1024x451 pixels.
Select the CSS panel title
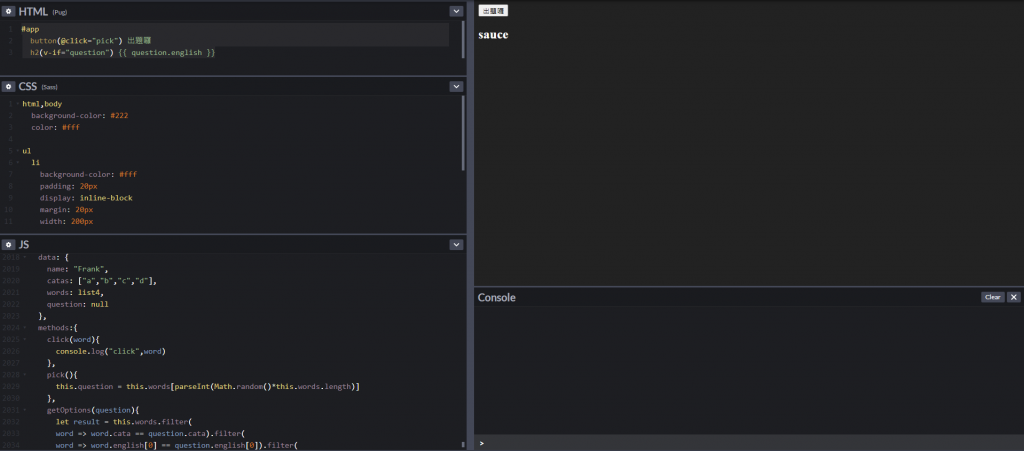(x=28, y=86)
